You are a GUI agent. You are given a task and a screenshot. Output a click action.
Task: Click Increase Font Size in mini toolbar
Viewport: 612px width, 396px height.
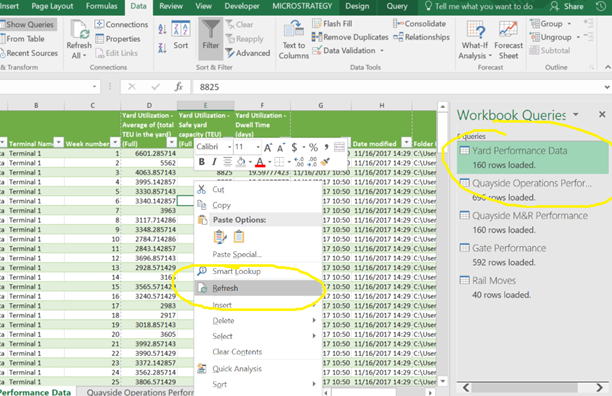268,147
